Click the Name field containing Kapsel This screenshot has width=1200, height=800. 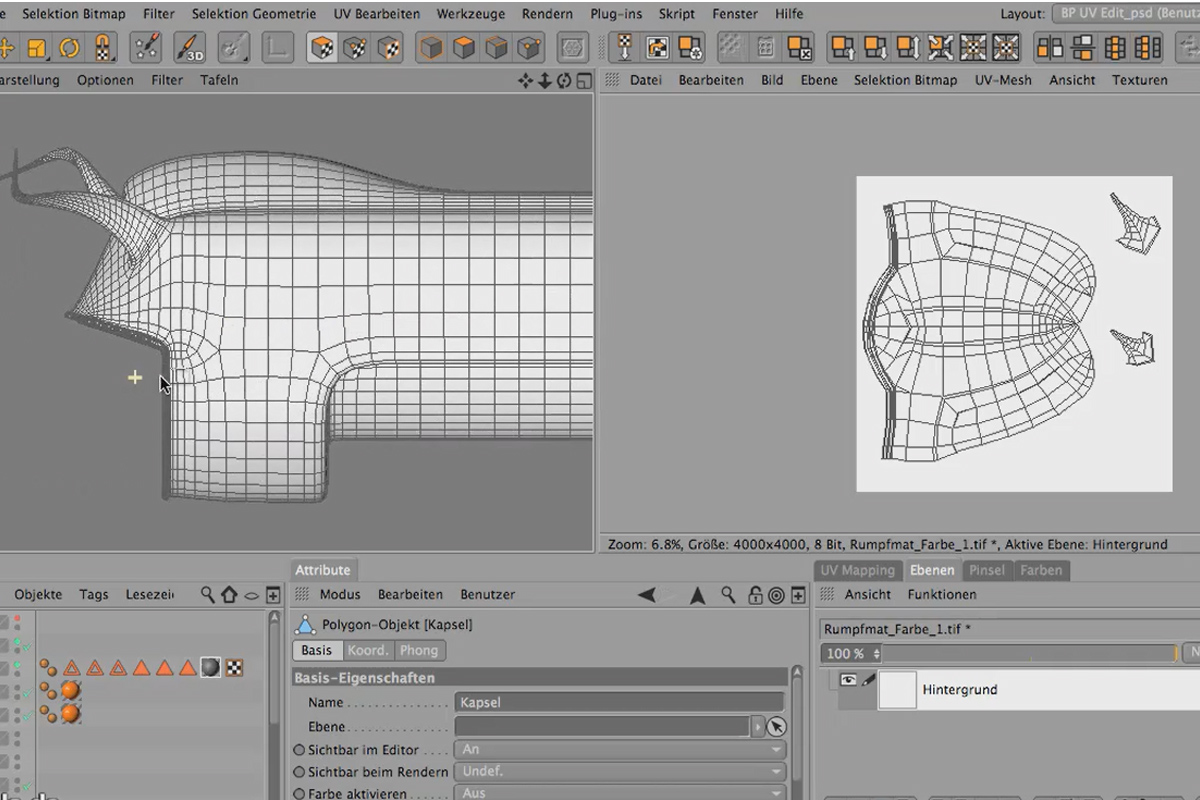point(619,703)
